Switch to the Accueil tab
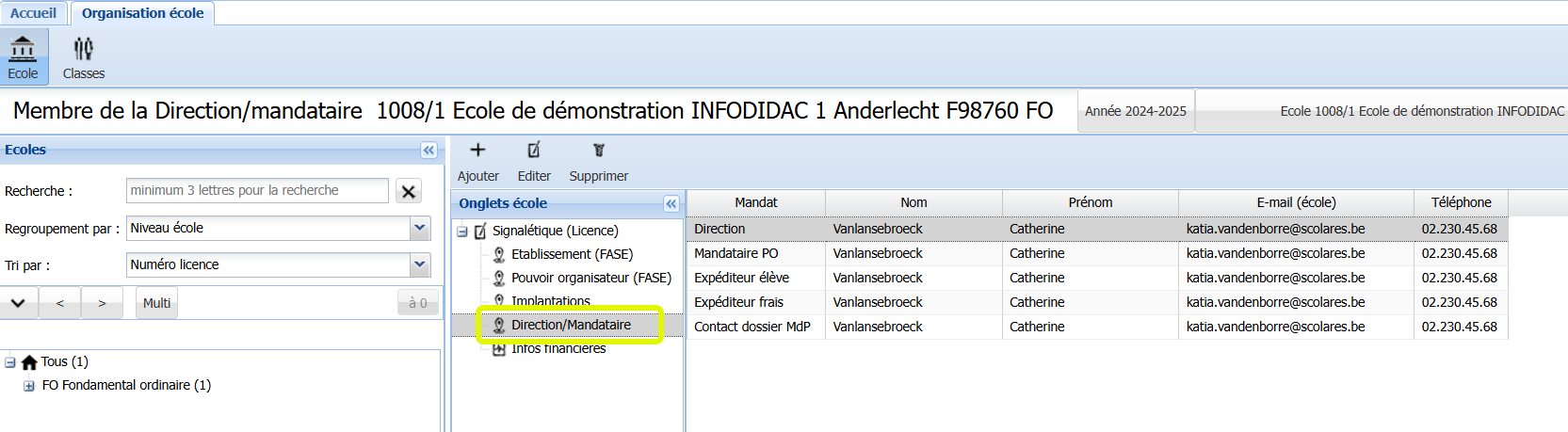The width and height of the screenshot is (1568, 432). [33, 13]
